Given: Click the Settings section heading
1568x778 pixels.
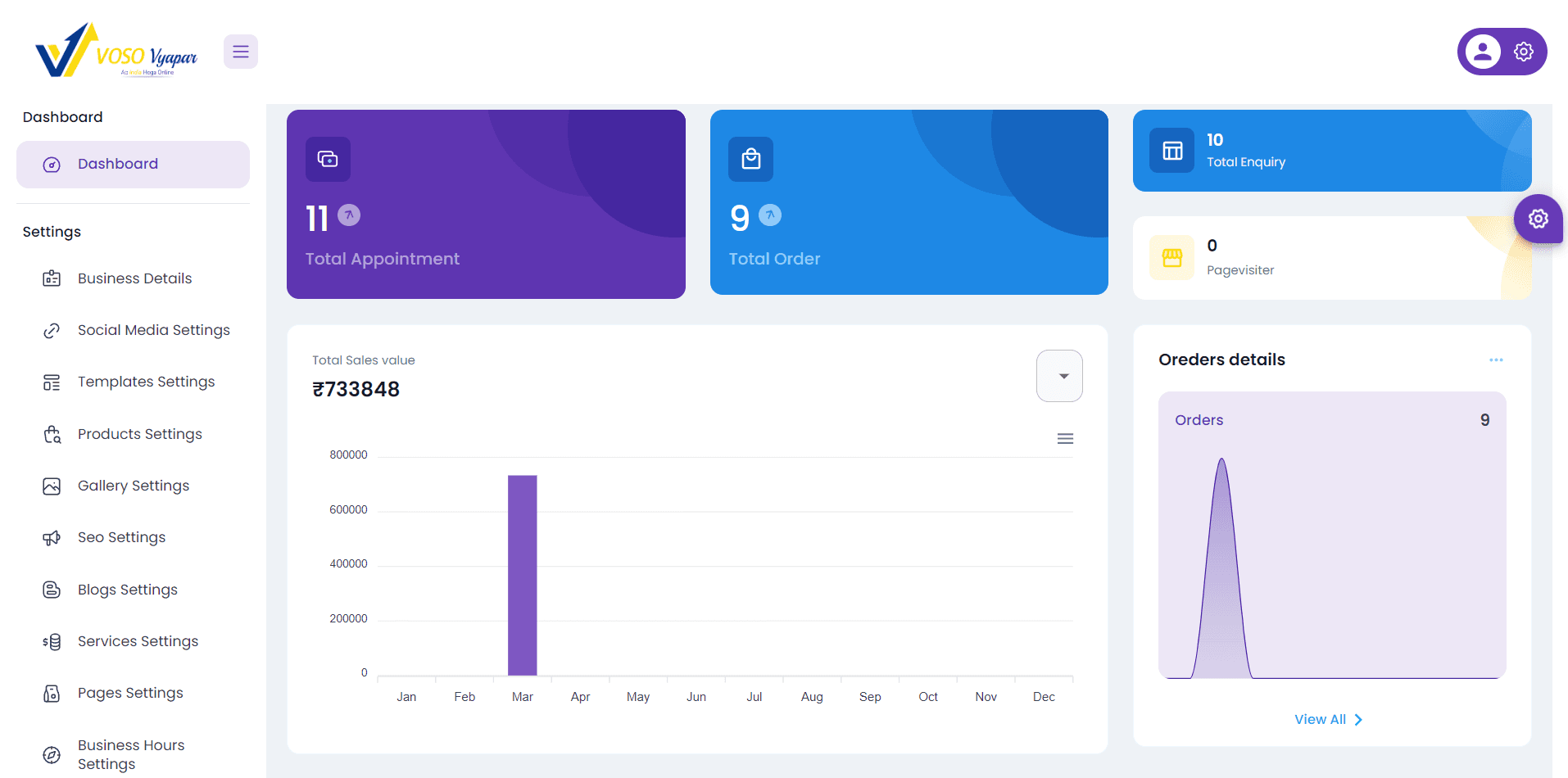Looking at the screenshot, I should tap(52, 232).
